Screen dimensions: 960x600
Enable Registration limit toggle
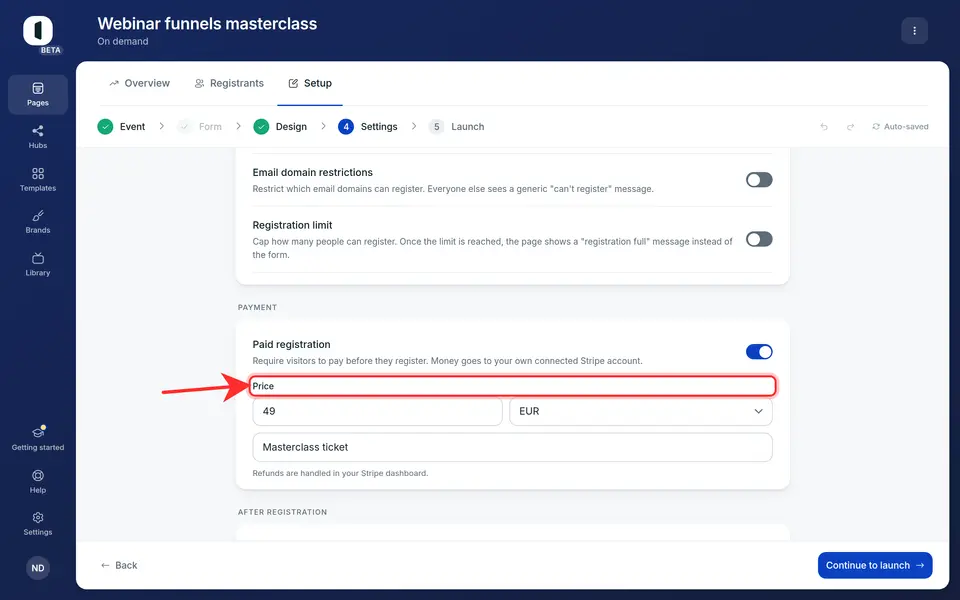pyautogui.click(x=759, y=239)
